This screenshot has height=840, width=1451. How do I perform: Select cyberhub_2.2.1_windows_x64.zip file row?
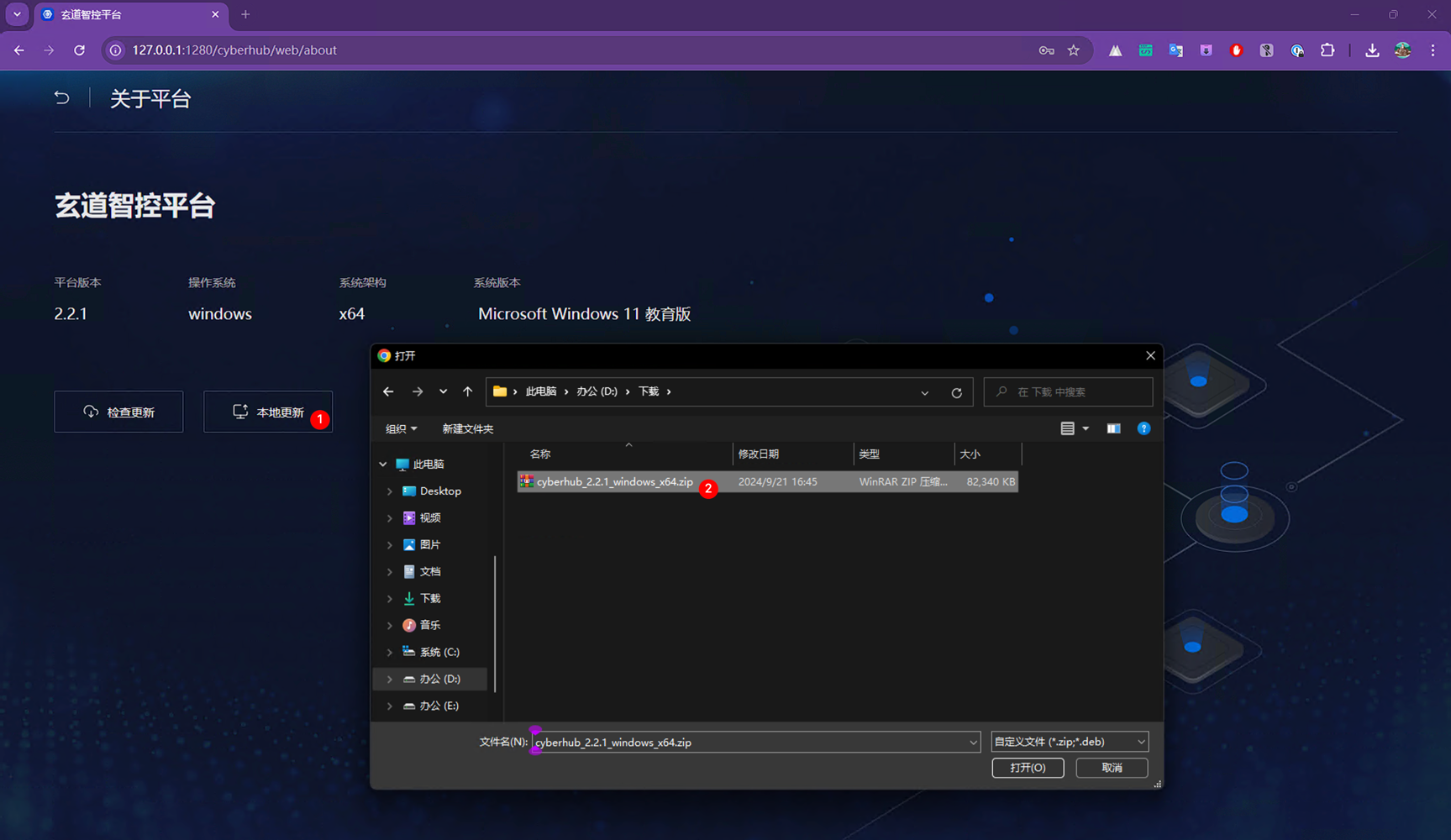(767, 481)
